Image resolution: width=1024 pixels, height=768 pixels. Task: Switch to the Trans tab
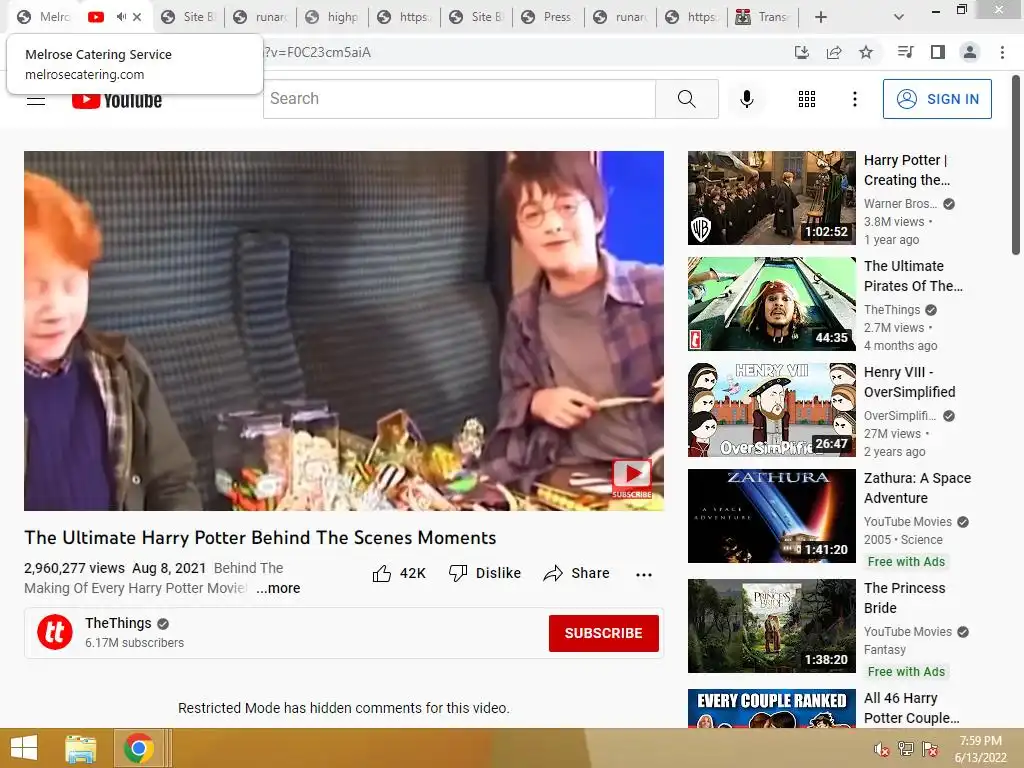tap(763, 17)
